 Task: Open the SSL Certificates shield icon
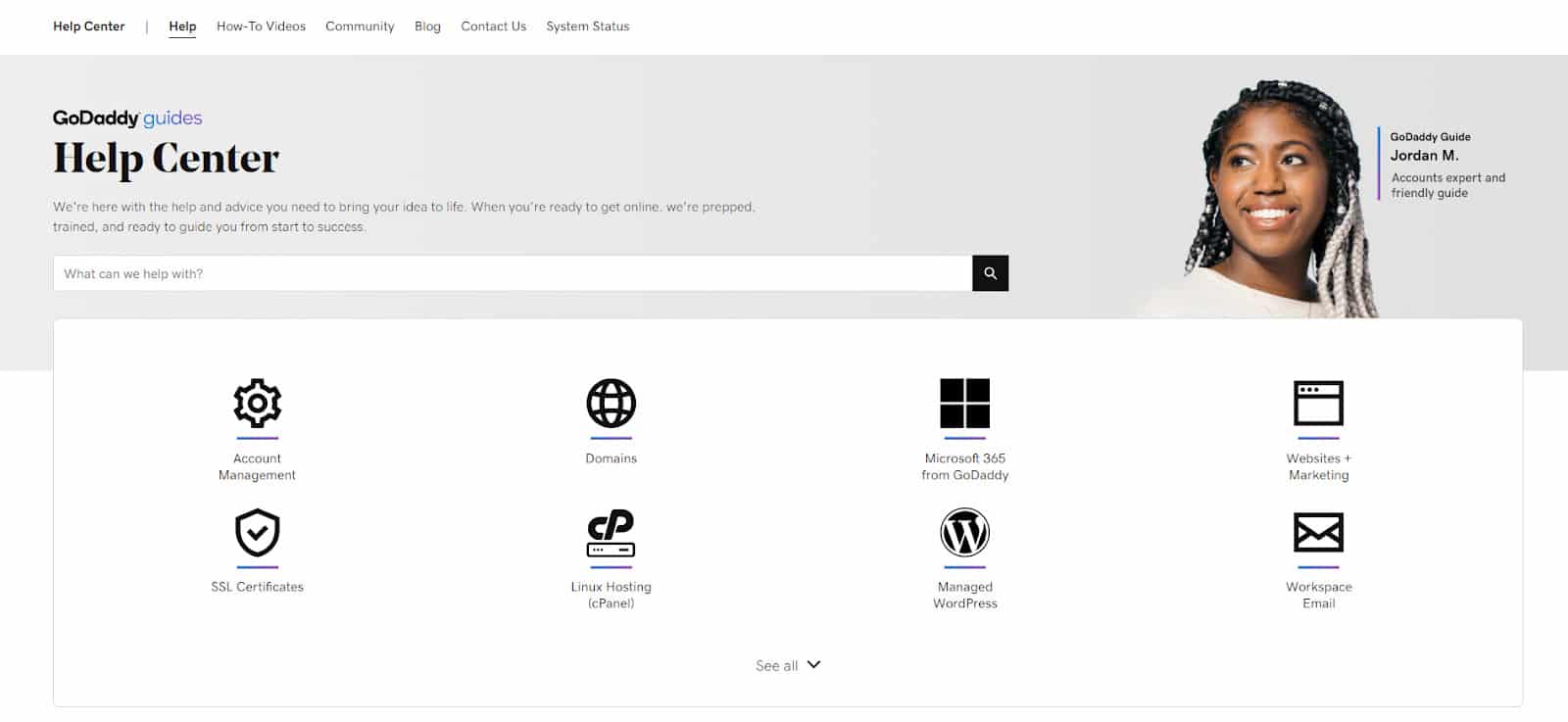[257, 532]
